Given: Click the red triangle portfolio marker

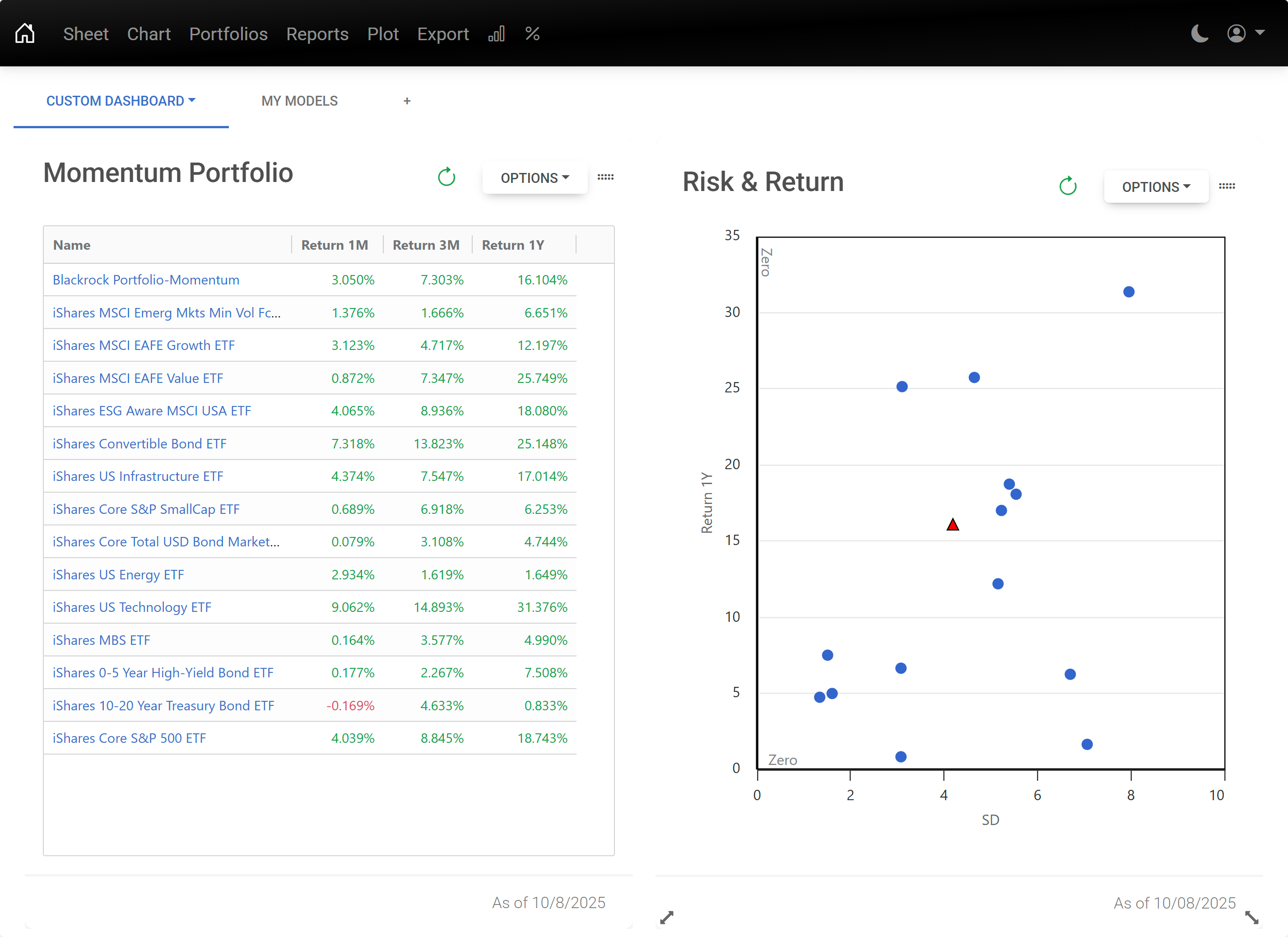Looking at the screenshot, I should pos(953,525).
